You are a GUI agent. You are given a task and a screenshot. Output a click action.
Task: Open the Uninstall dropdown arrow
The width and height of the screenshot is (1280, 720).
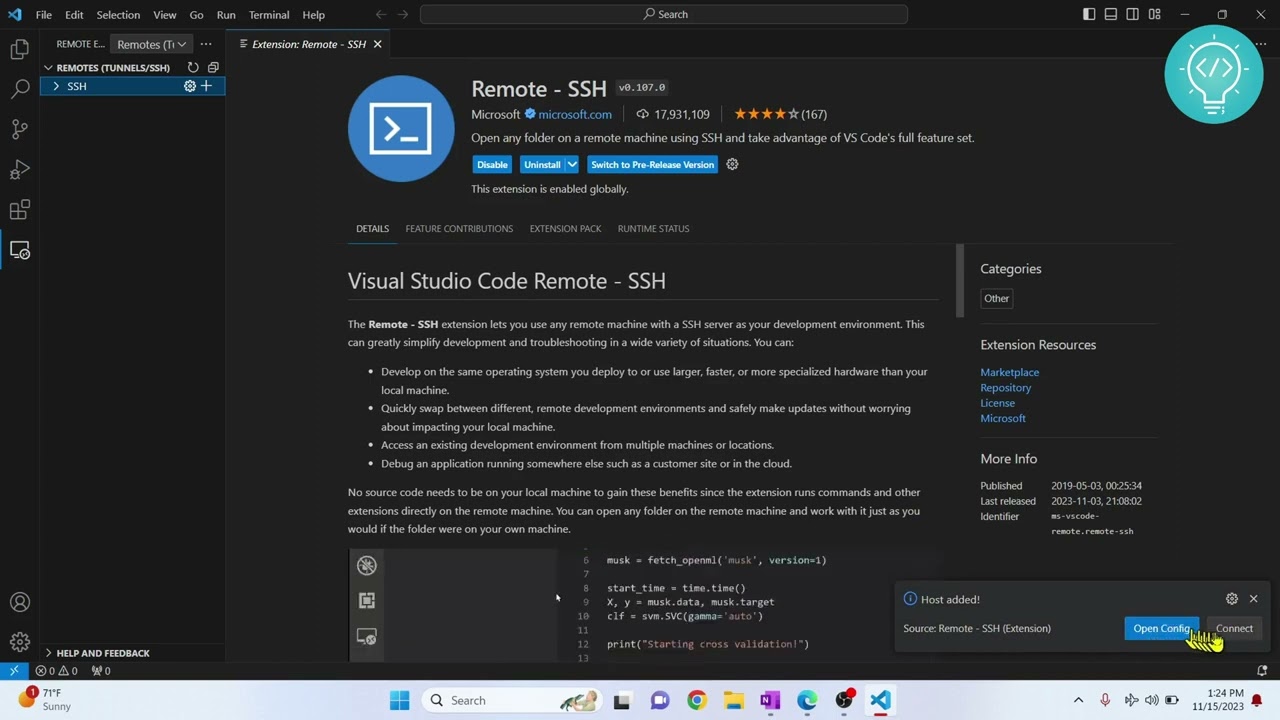(572, 164)
